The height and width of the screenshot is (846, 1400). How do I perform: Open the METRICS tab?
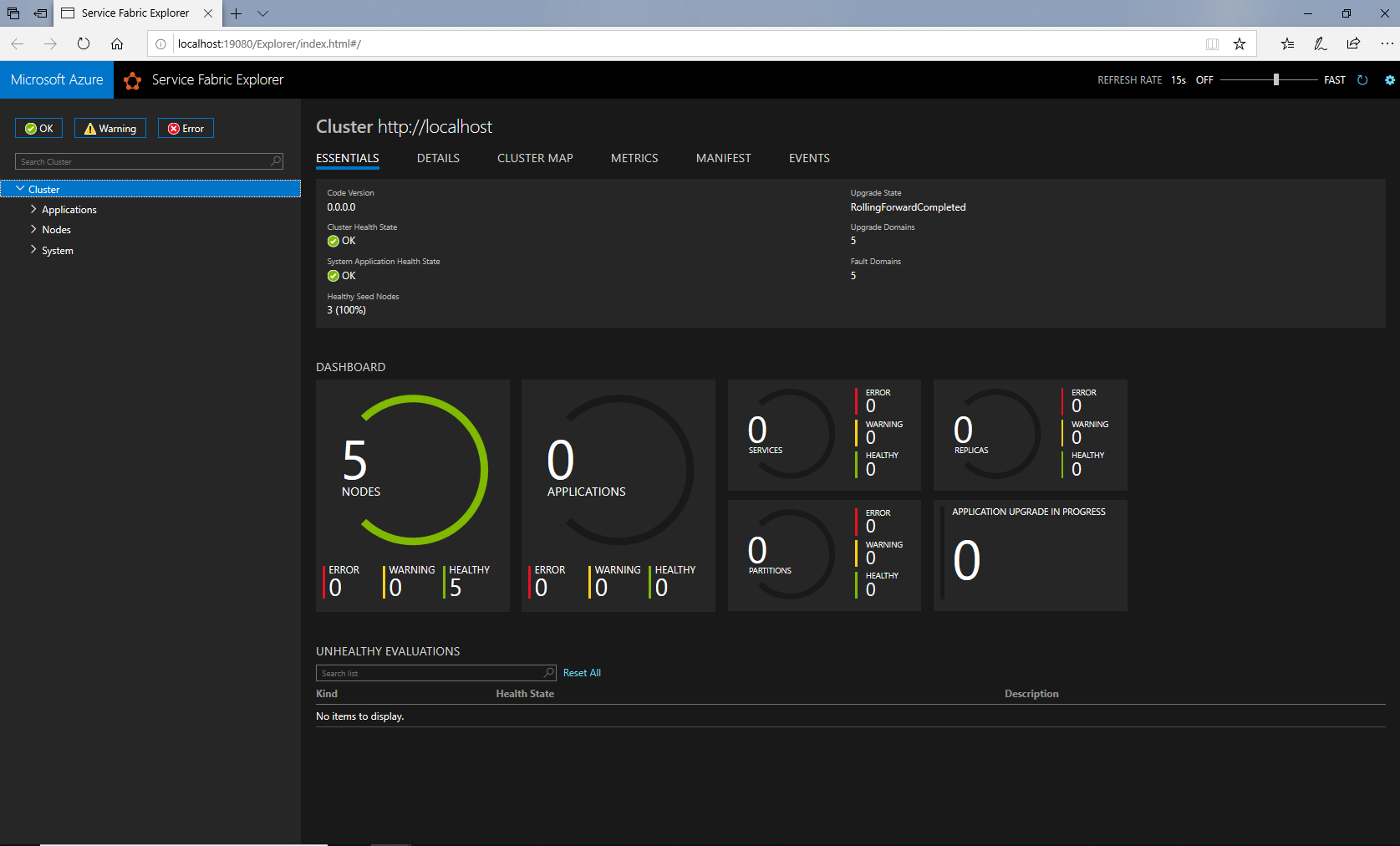coord(634,158)
